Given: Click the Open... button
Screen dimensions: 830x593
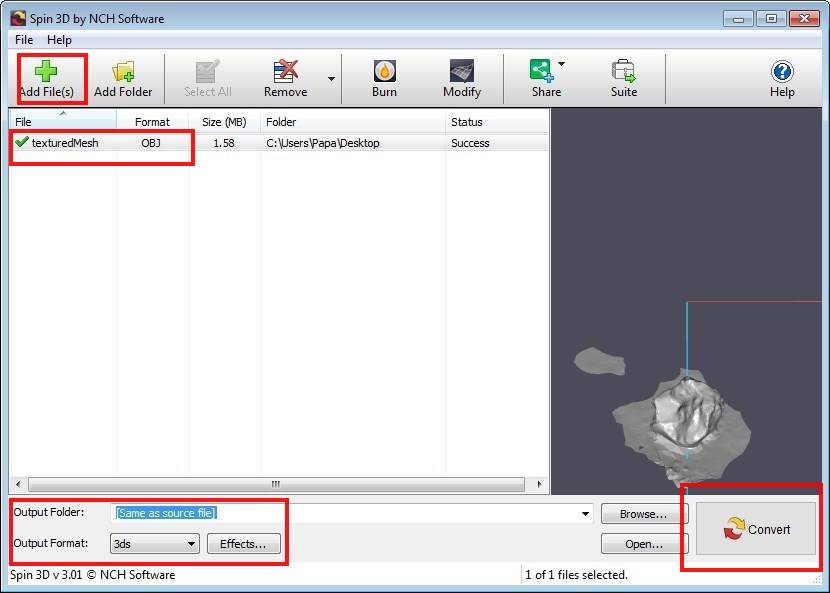Looking at the screenshot, I should 644,544.
